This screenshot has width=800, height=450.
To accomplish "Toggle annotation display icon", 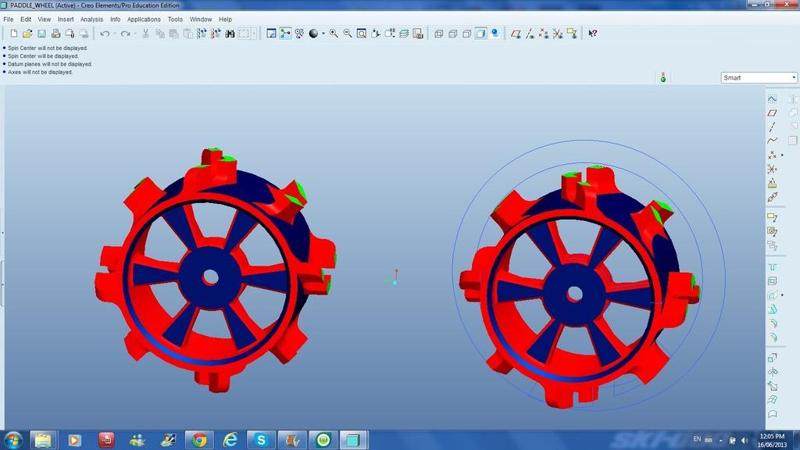I will pyautogui.click(x=572, y=34).
